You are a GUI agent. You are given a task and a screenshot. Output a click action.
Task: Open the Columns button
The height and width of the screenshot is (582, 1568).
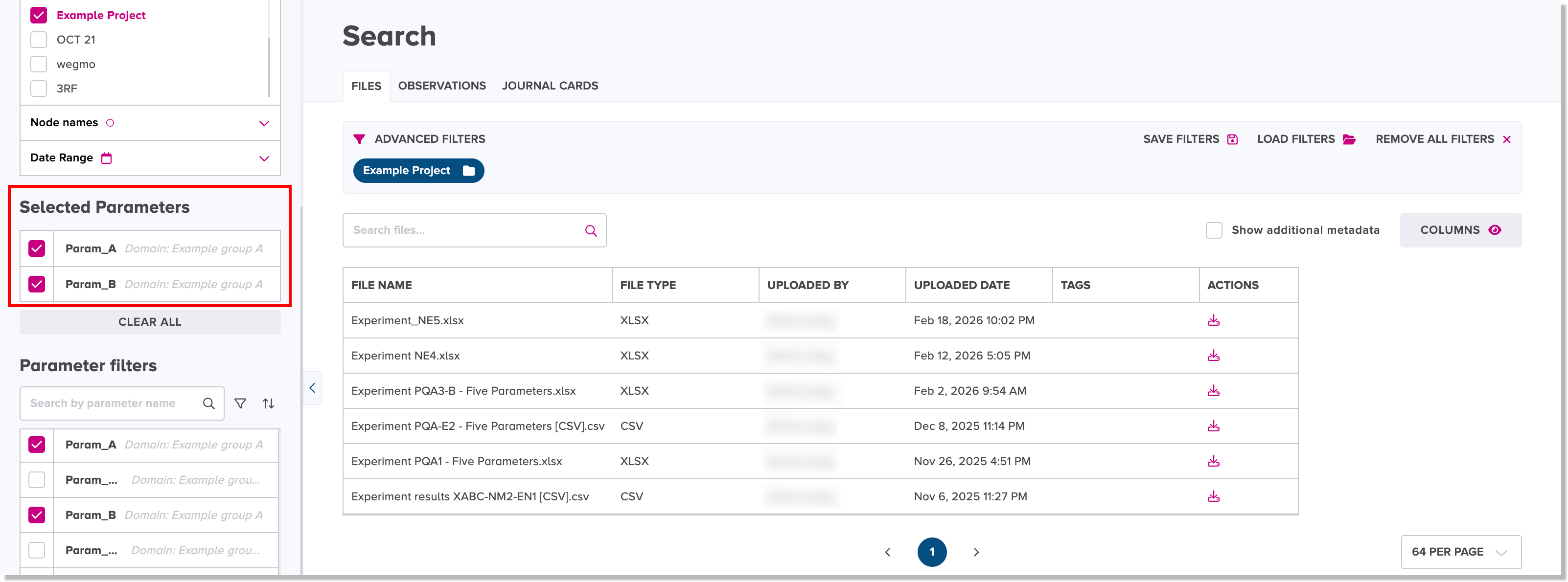(x=1460, y=230)
